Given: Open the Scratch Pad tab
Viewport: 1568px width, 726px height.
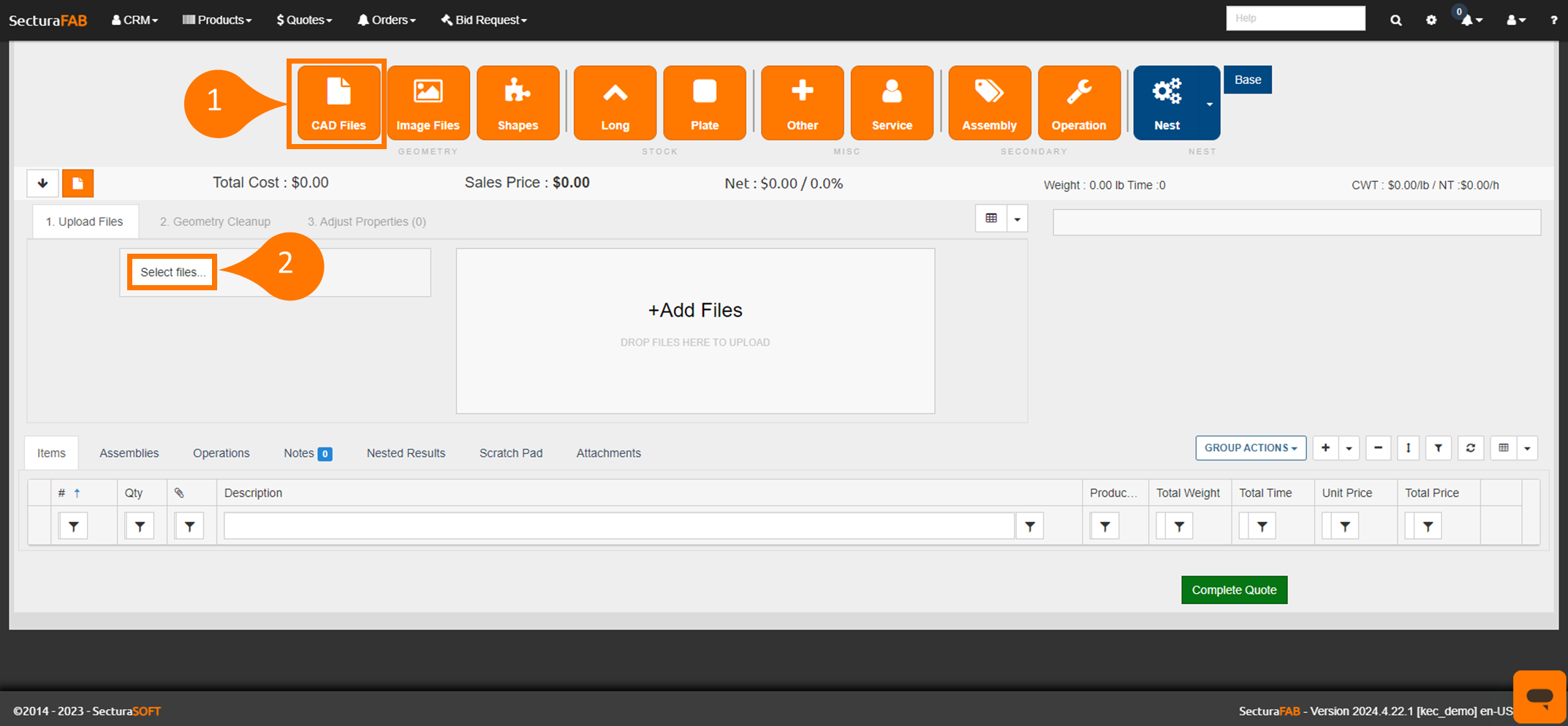Looking at the screenshot, I should pyautogui.click(x=510, y=453).
